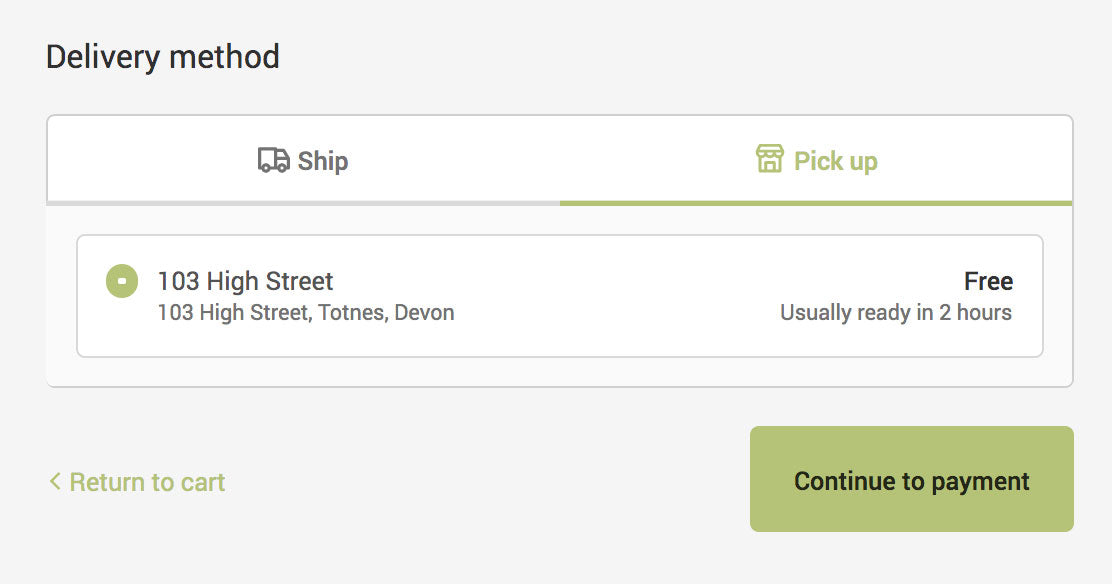Switch to the Pick up tab

[x=816, y=161]
